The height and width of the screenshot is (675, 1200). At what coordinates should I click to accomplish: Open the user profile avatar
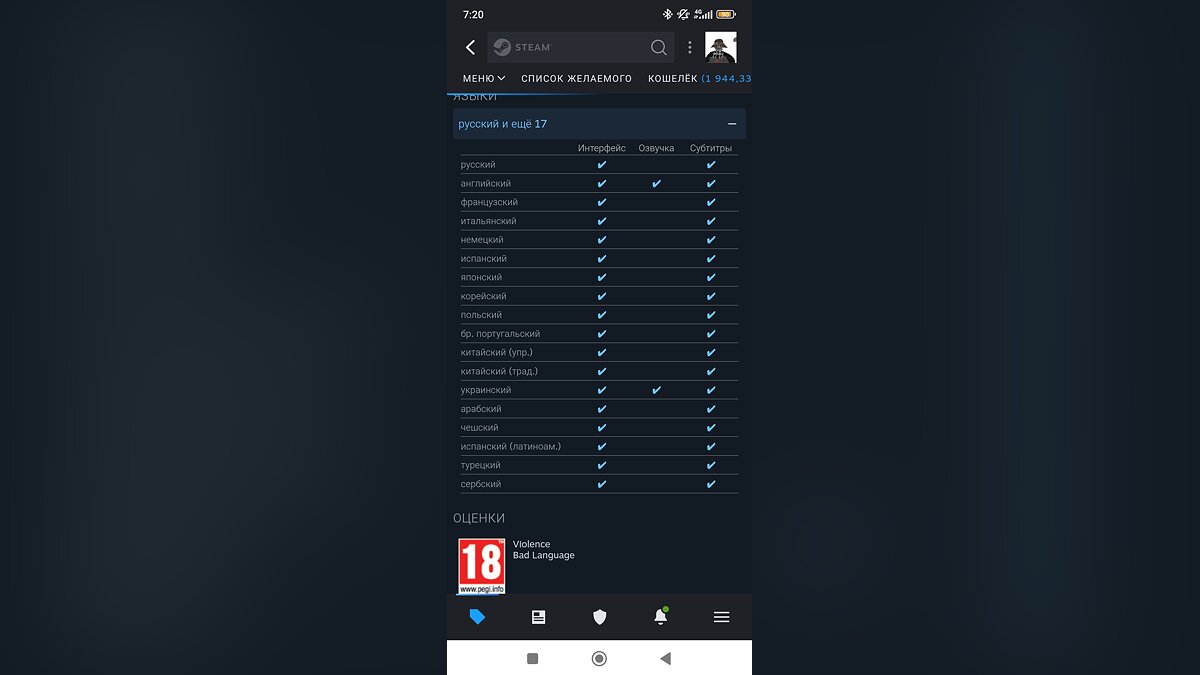point(720,47)
